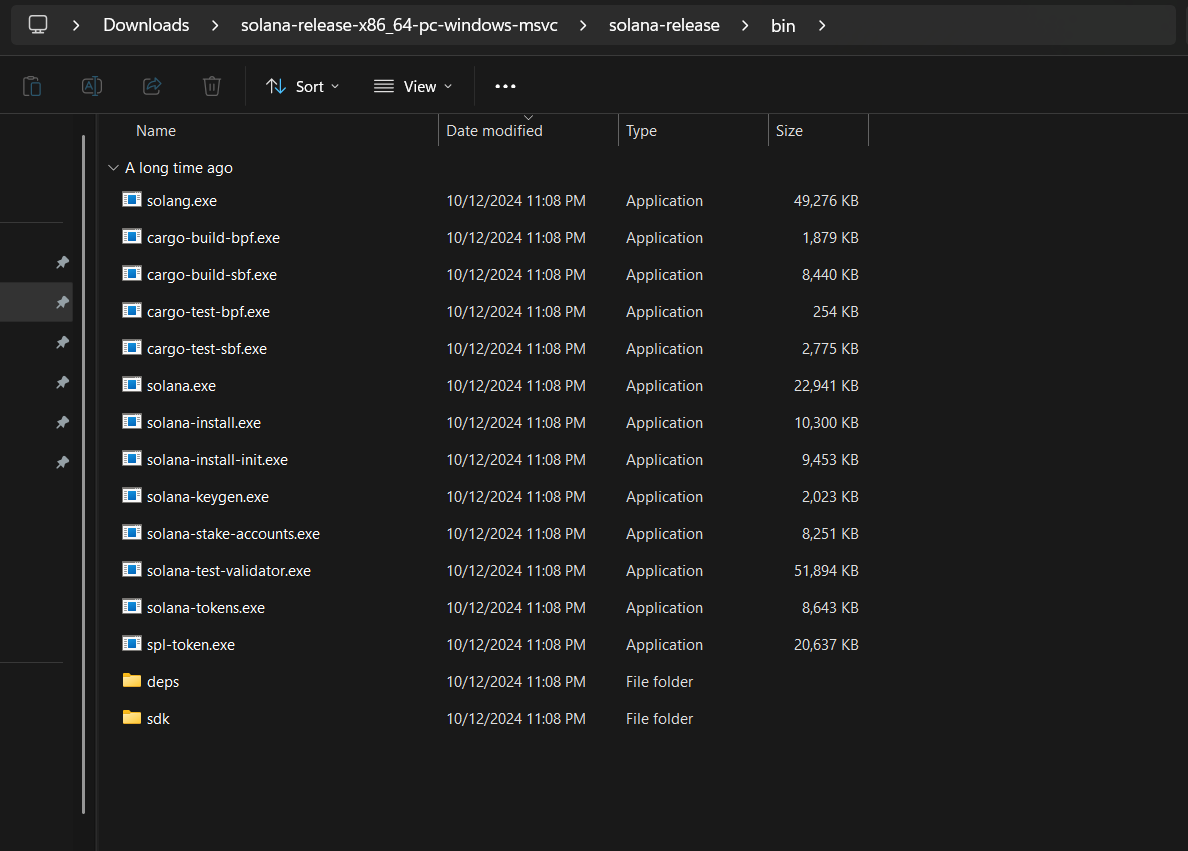Select the solana-test-validator.exe file

[228, 571]
